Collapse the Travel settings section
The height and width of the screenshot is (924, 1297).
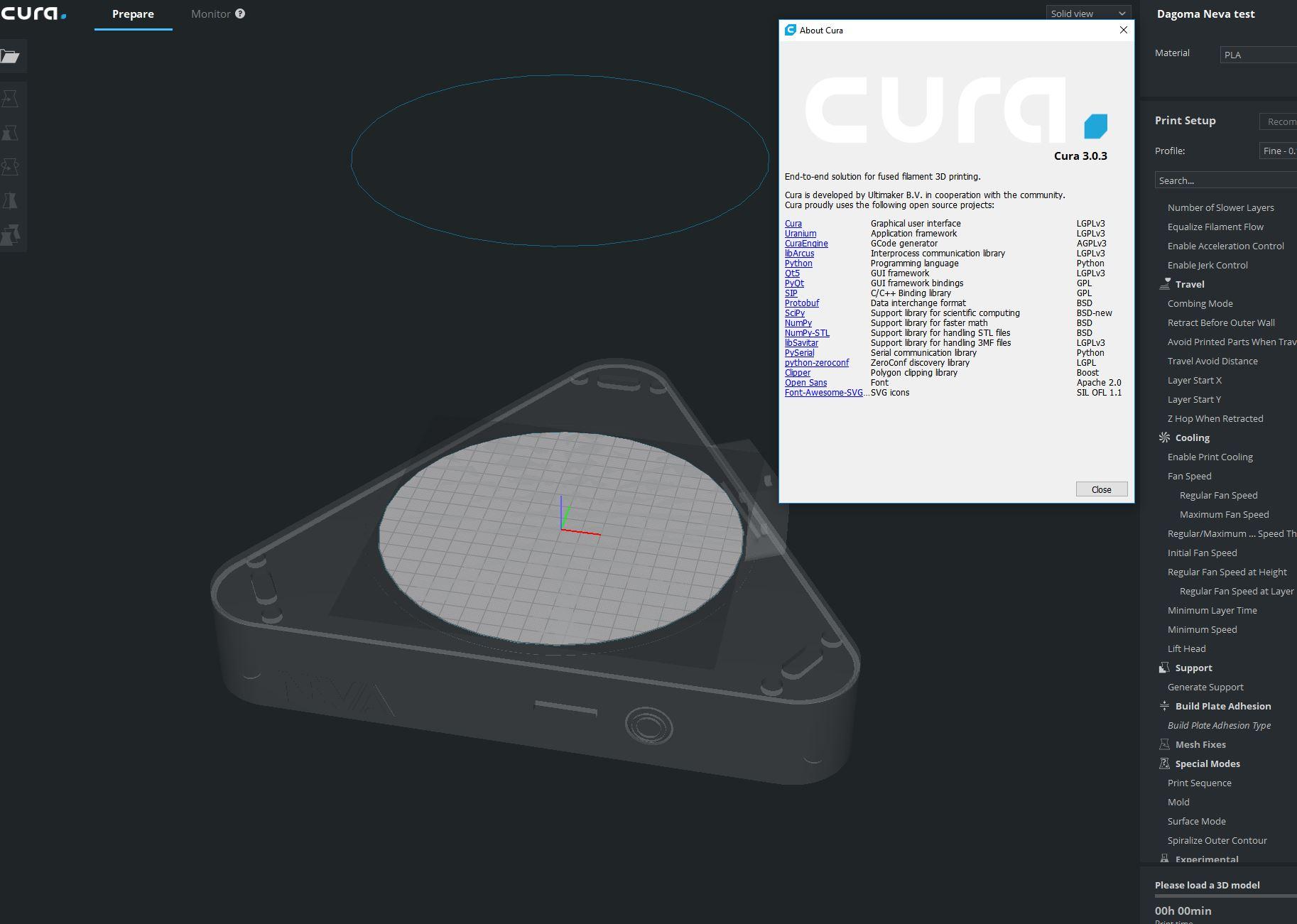[1190, 284]
